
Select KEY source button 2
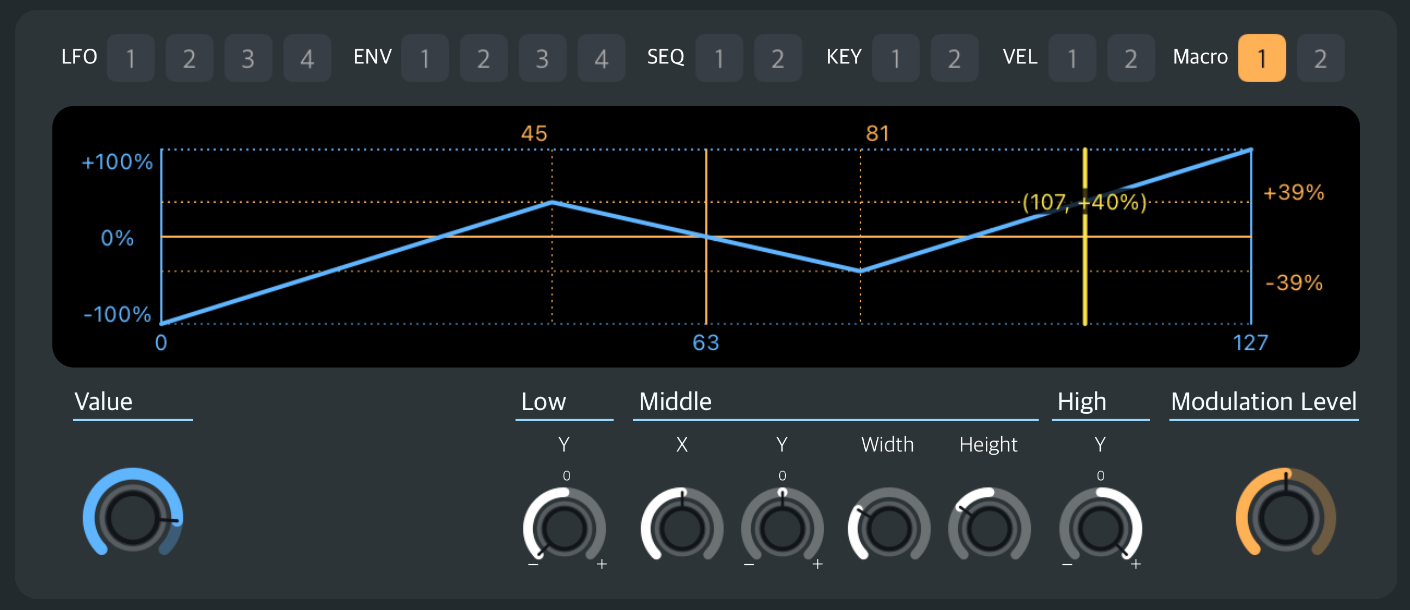[x=954, y=58]
